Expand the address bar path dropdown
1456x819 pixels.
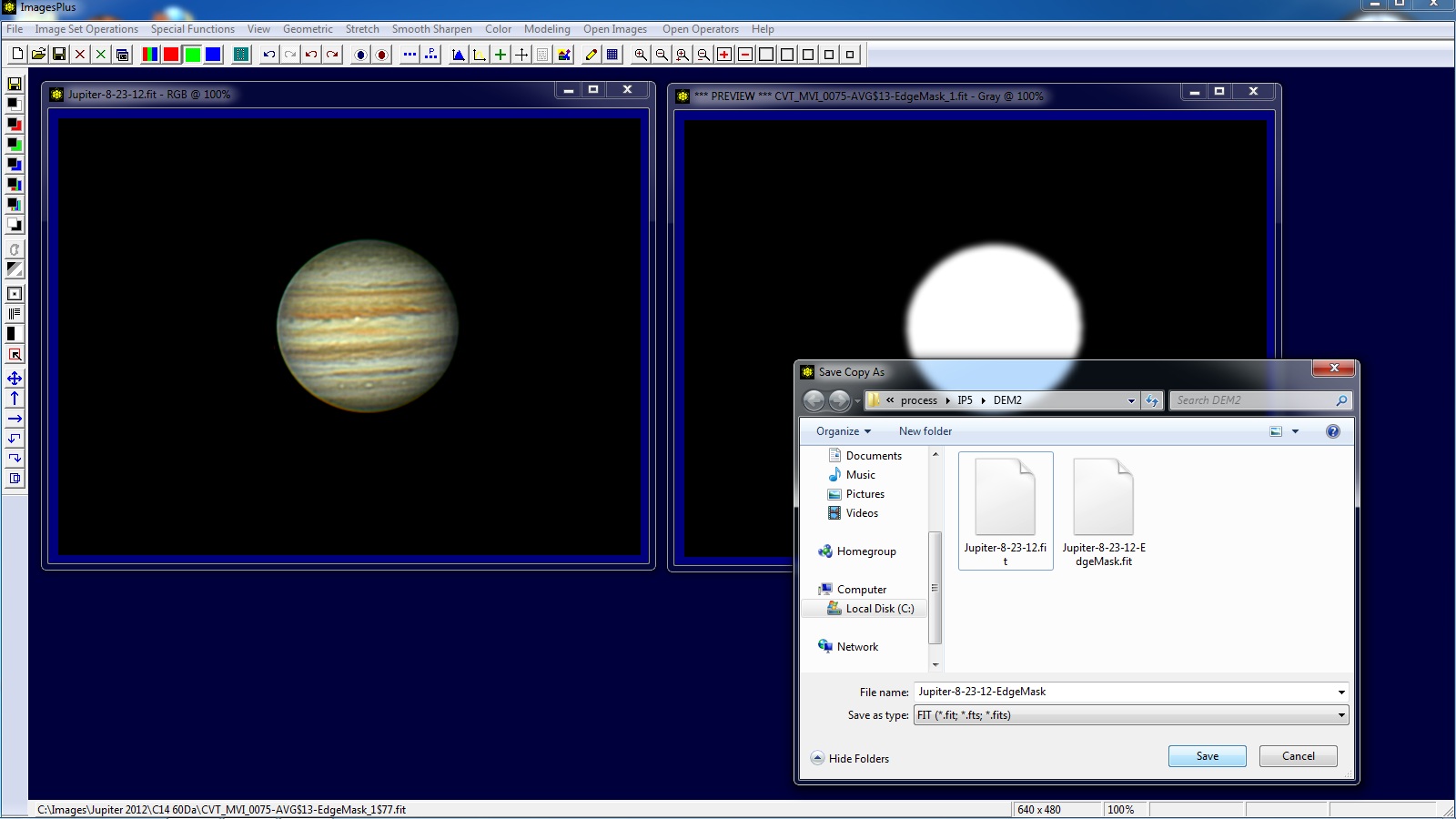pyautogui.click(x=1131, y=400)
